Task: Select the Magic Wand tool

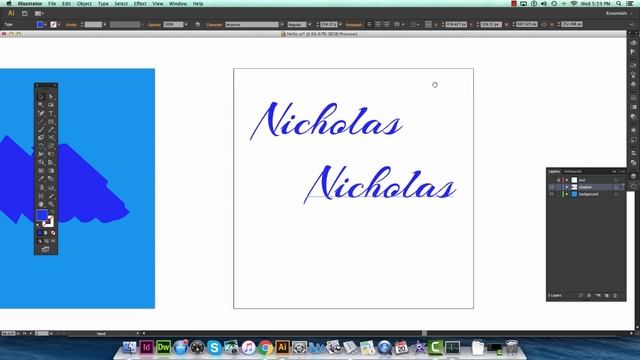Action: [x=41, y=105]
